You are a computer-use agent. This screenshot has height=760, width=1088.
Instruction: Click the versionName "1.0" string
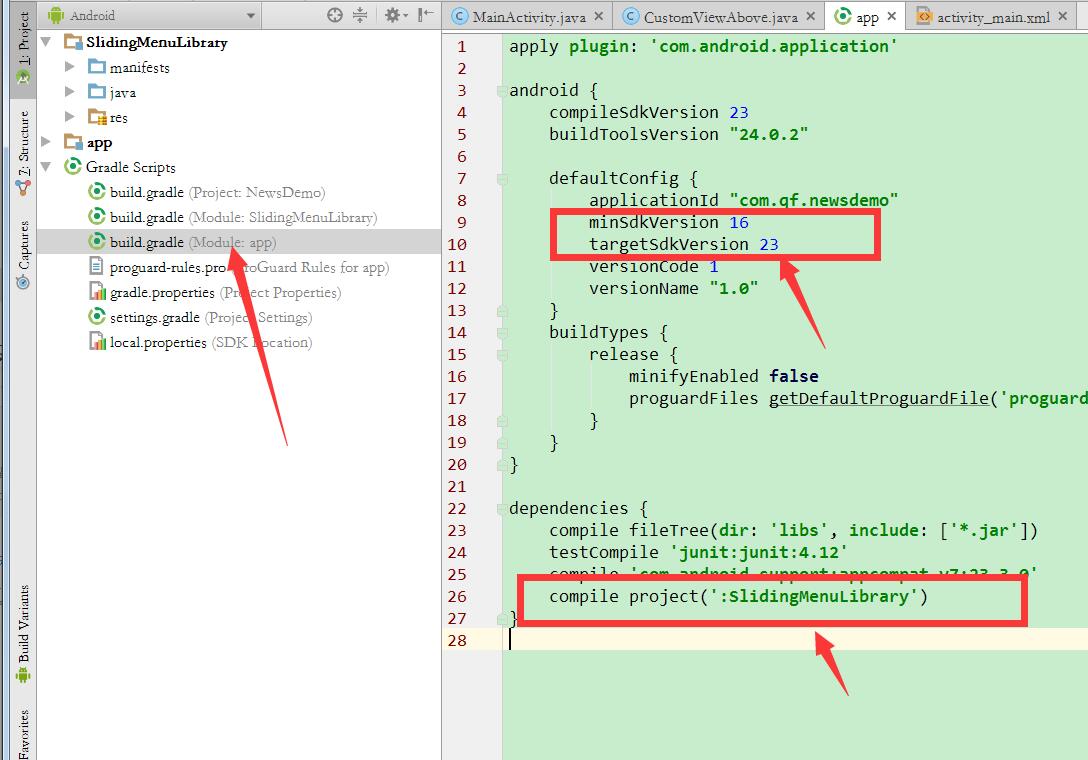pyautogui.click(x=734, y=288)
